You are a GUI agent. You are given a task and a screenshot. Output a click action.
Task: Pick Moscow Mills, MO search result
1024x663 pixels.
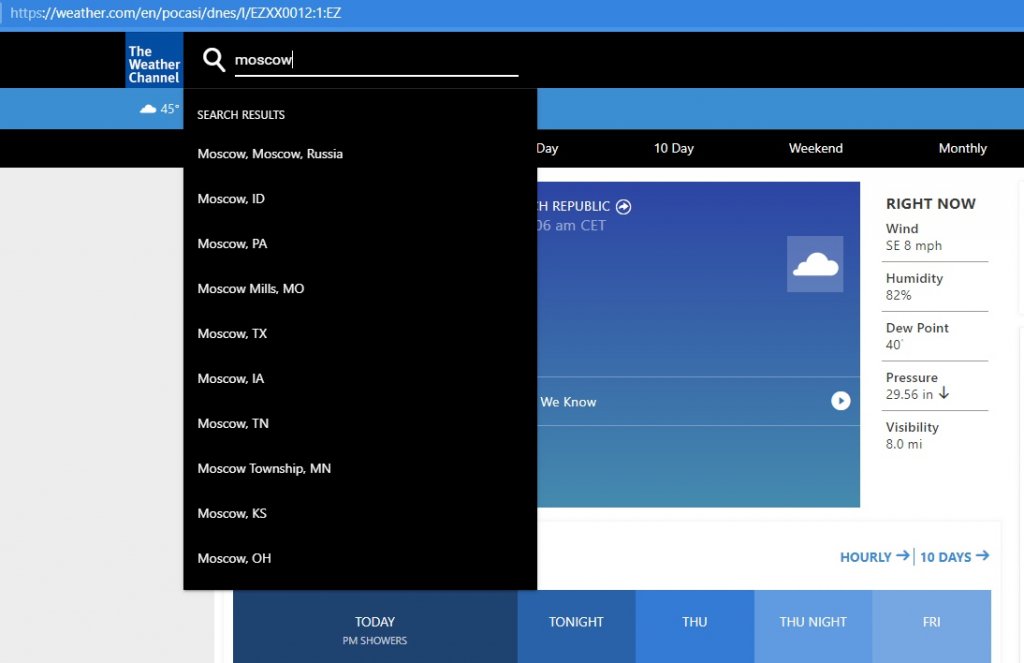[251, 289]
